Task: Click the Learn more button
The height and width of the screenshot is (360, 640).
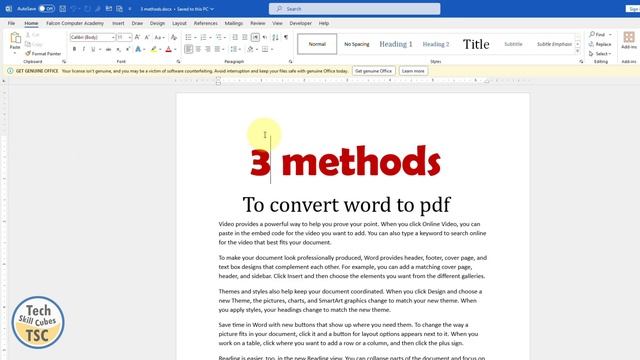Action: 413,71
